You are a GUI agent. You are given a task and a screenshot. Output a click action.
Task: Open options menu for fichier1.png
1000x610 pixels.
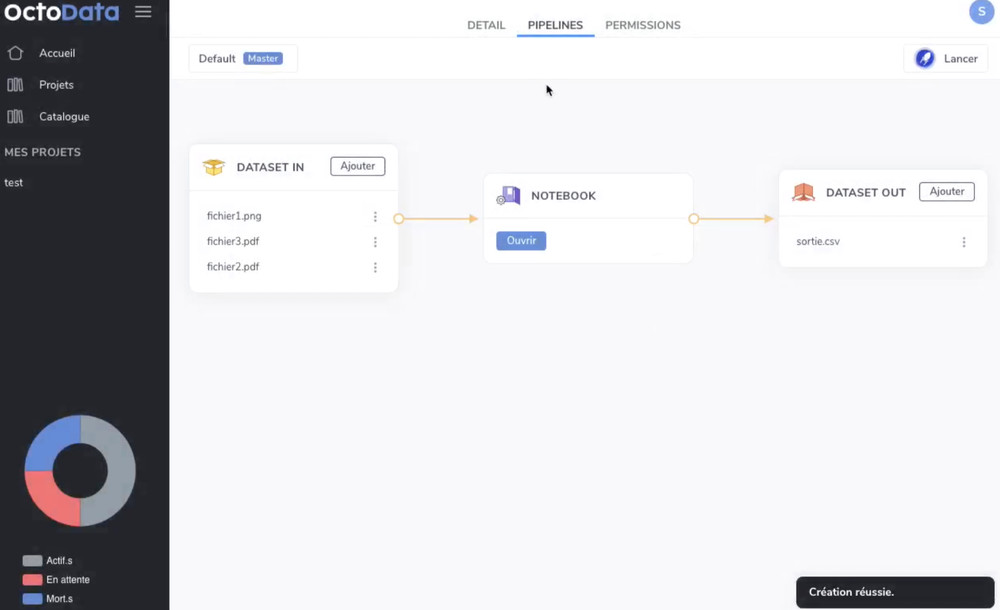pos(375,216)
